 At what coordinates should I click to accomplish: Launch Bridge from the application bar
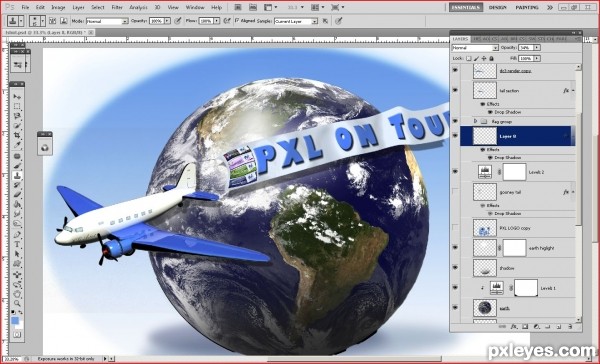(238, 7)
